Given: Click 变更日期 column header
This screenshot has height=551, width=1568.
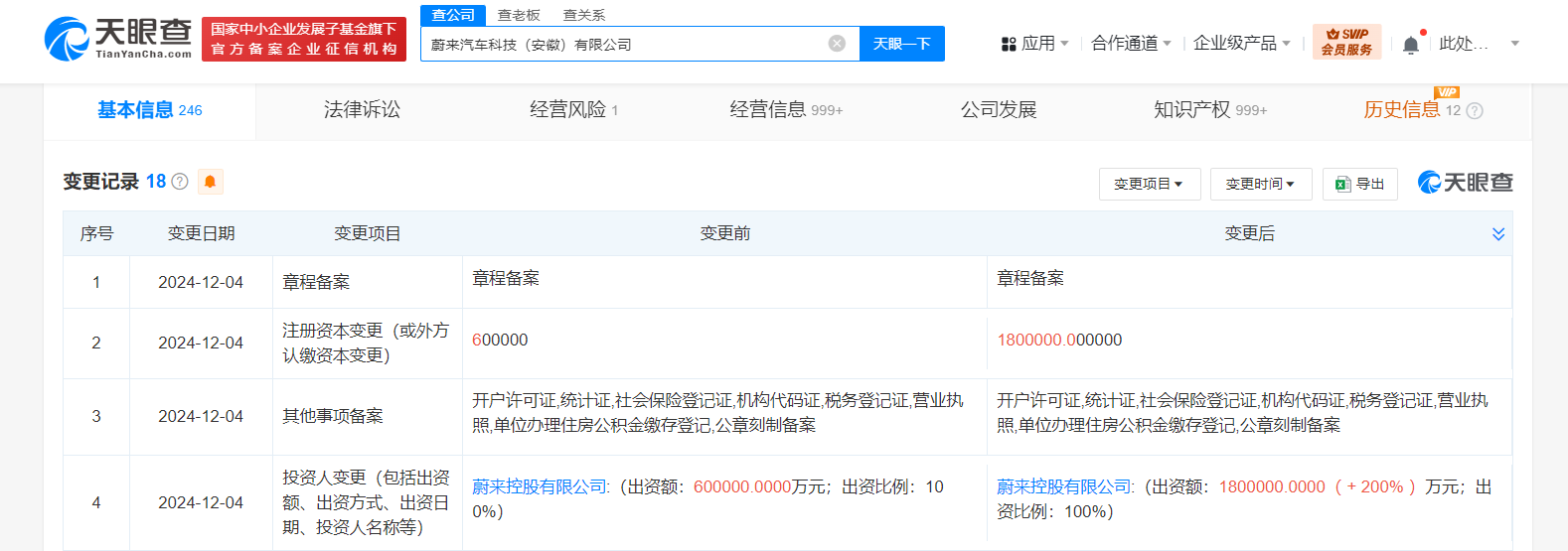Looking at the screenshot, I should click(x=201, y=233).
